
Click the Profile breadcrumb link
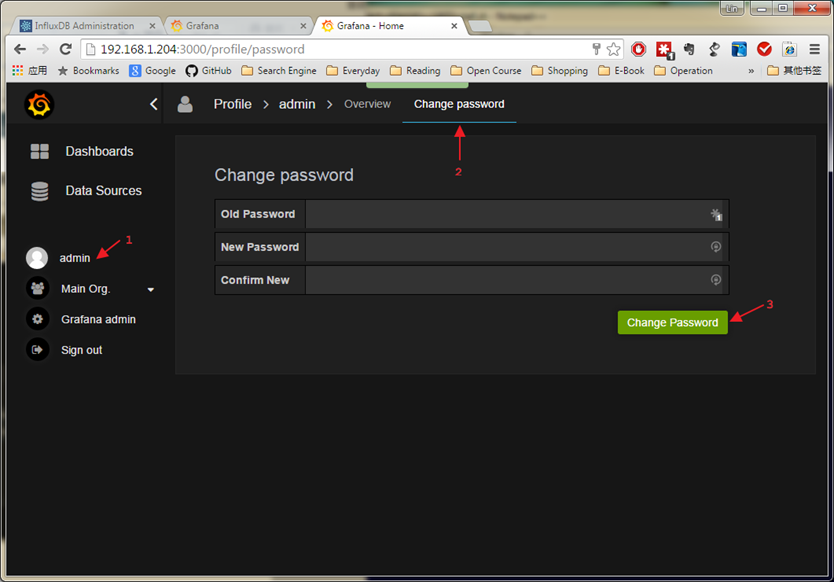pyautogui.click(x=232, y=104)
